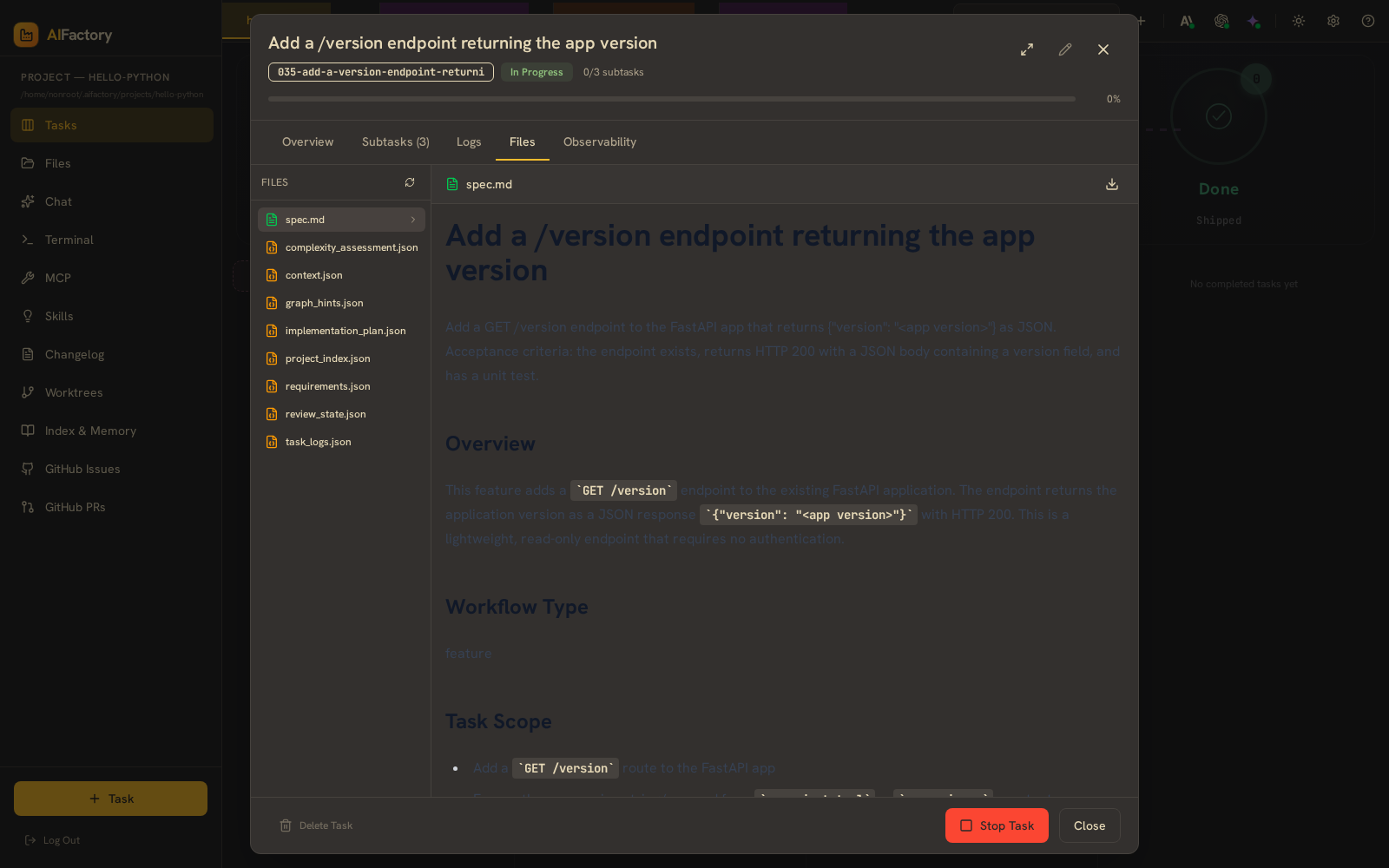The image size is (1389, 868).
Task: Click chevron on spec.md row
Action: click(413, 220)
